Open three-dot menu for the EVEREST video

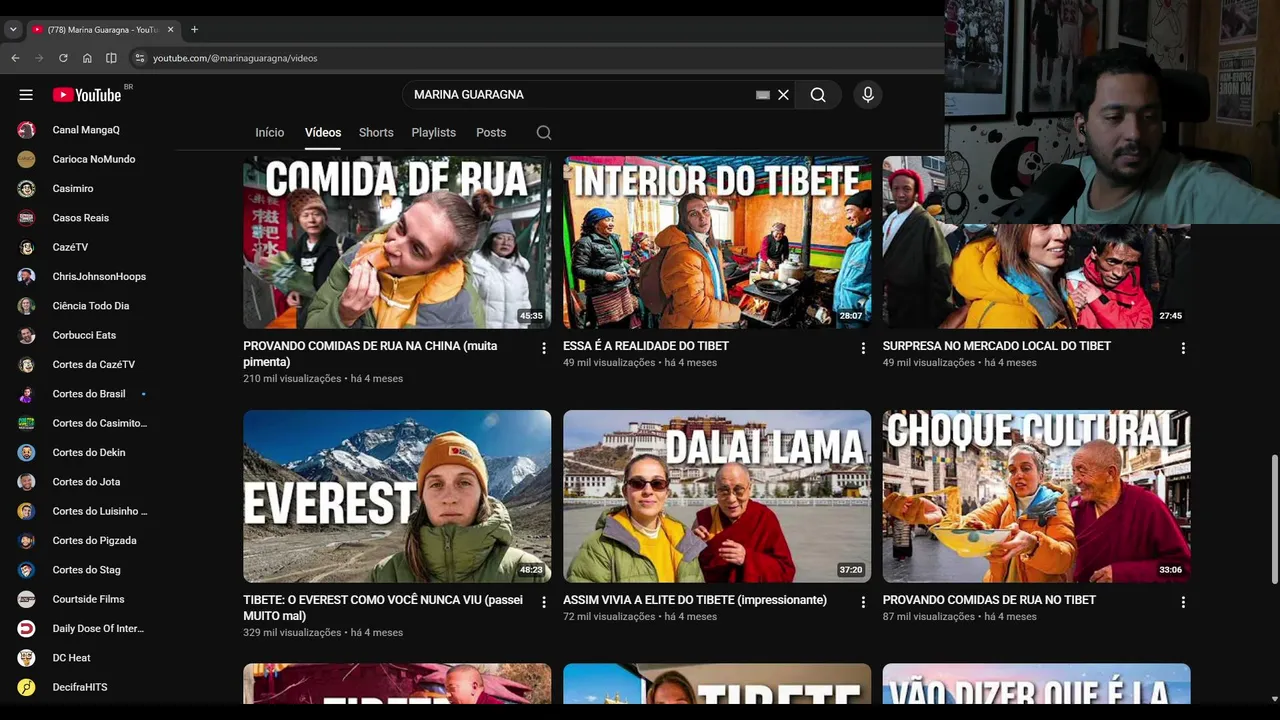pyautogui.click(x=544, y=602)
